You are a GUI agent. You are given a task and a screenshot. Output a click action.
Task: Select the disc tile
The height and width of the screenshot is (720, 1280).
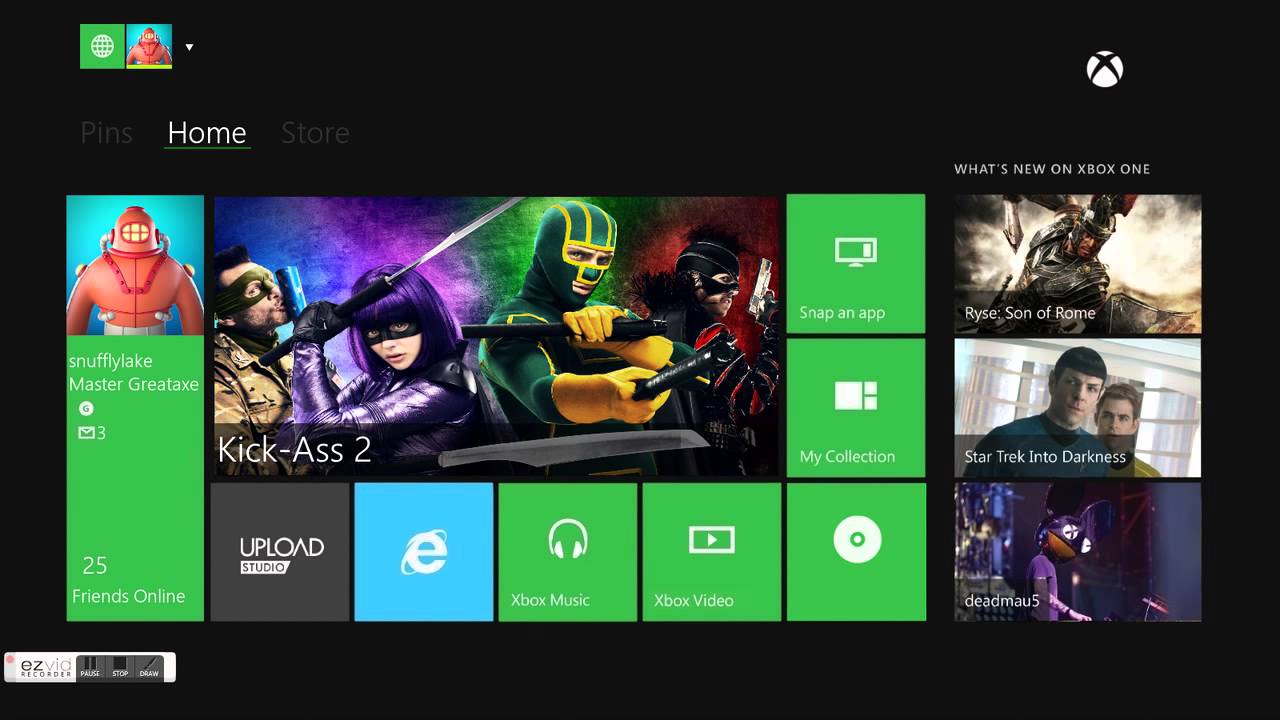click(x=856, y=552)
